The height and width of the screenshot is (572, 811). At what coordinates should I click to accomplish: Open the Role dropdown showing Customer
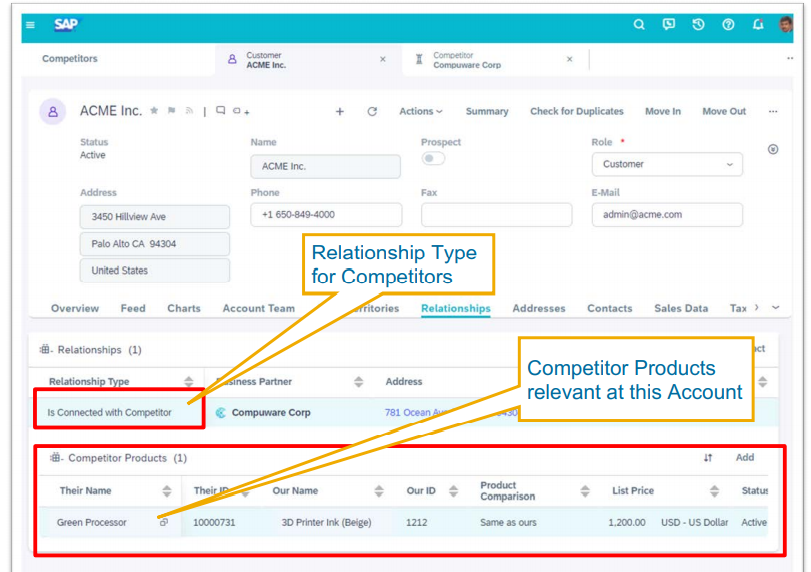667,164
